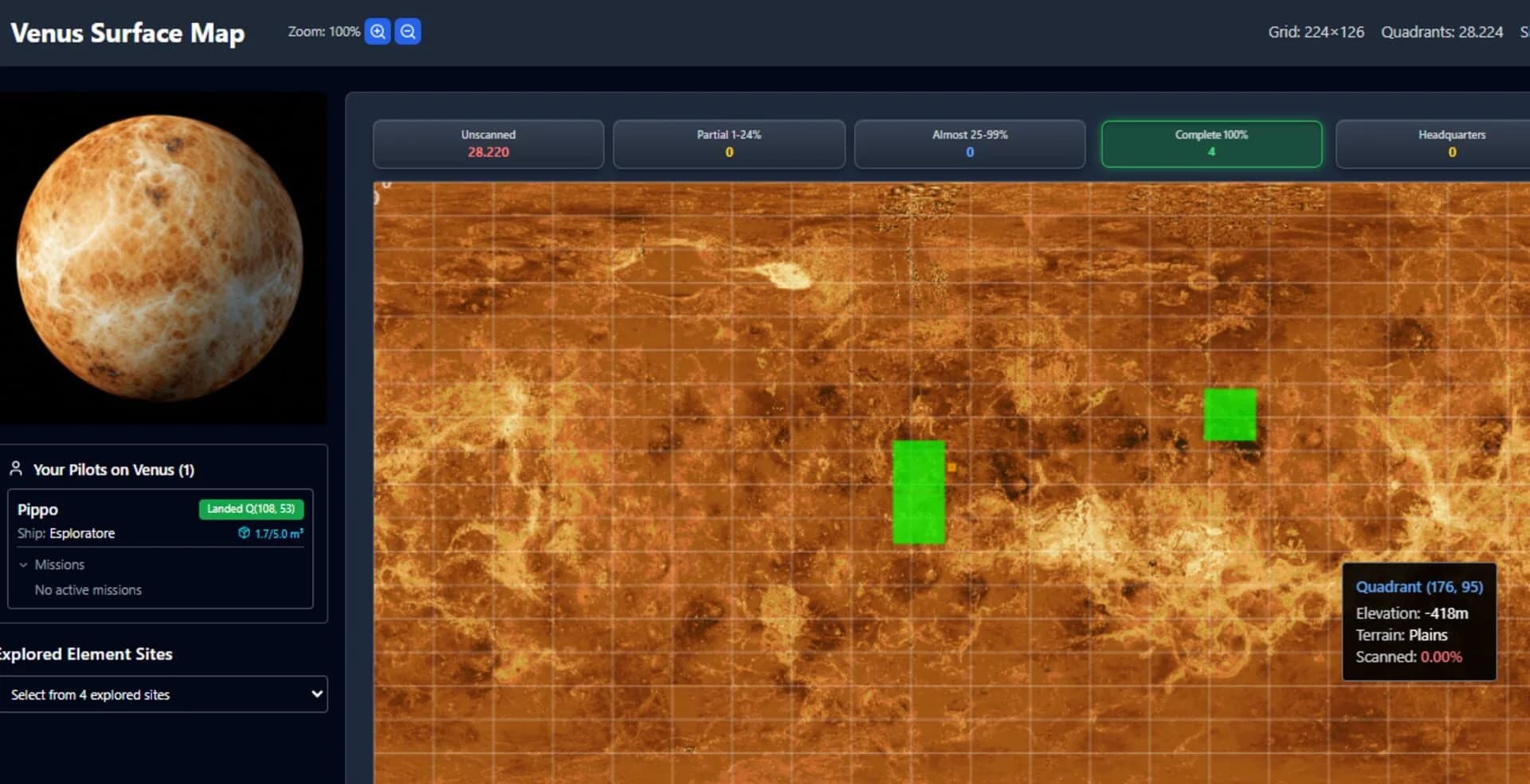The height and width of the screenshot is (784, 1530).
Task: Open the Select from 4 explored sites dropdown
Action: coord(163,694)
